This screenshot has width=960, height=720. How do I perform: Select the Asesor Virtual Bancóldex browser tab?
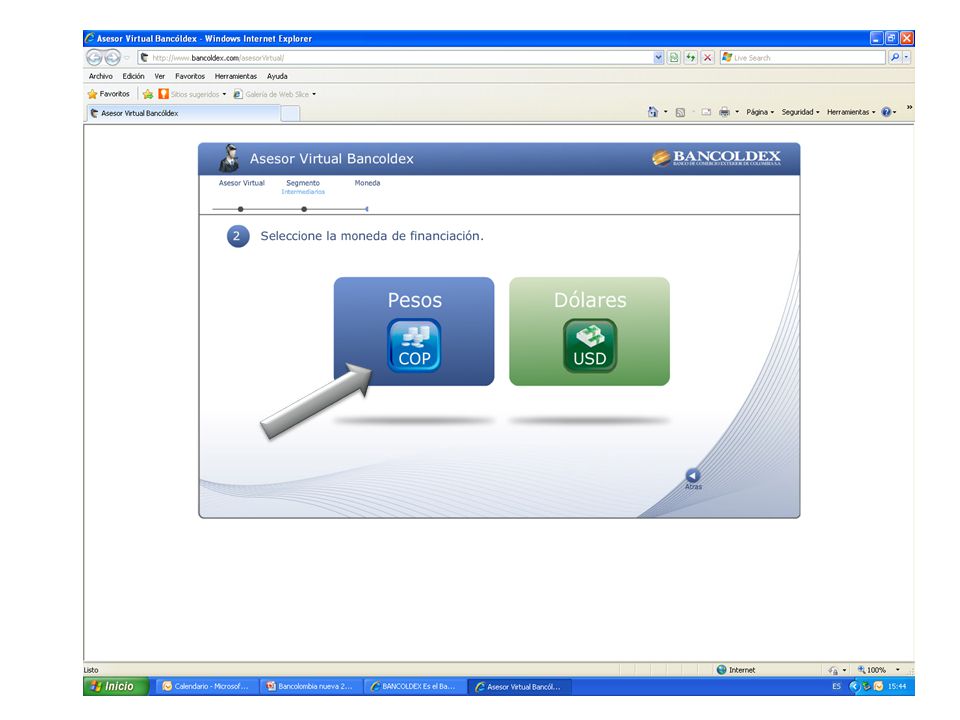[184, 113]
